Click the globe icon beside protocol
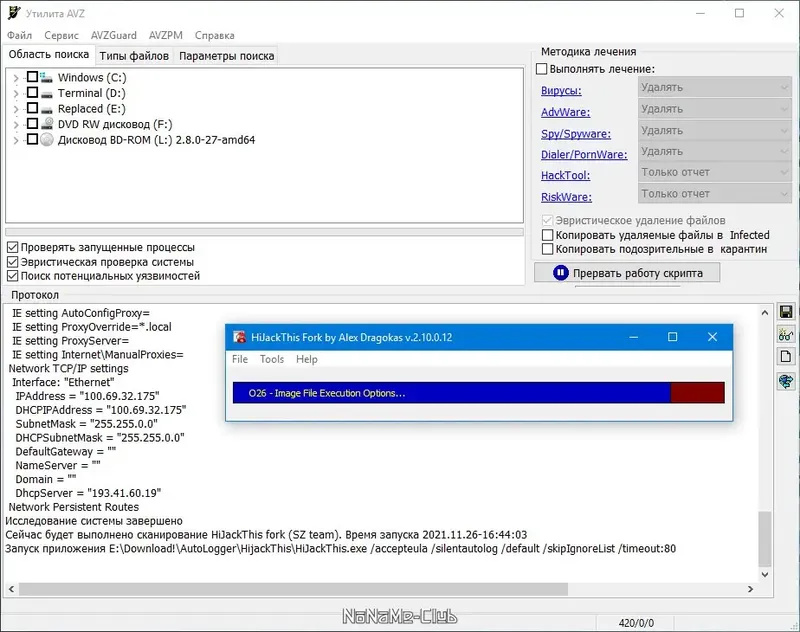Viewport: 800px width, 632px height. point(786,381)
